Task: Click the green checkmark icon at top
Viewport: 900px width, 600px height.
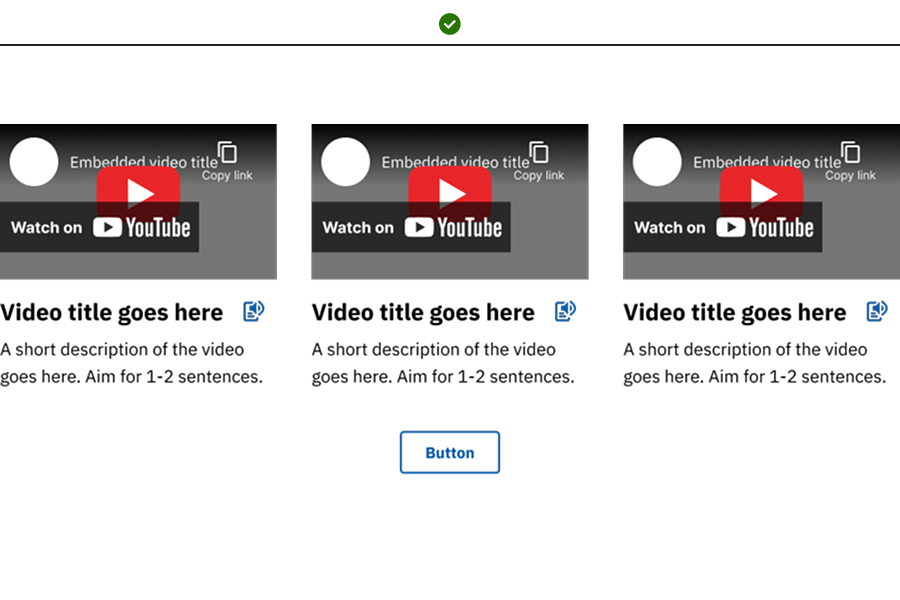Action: (x=449, y=24)
